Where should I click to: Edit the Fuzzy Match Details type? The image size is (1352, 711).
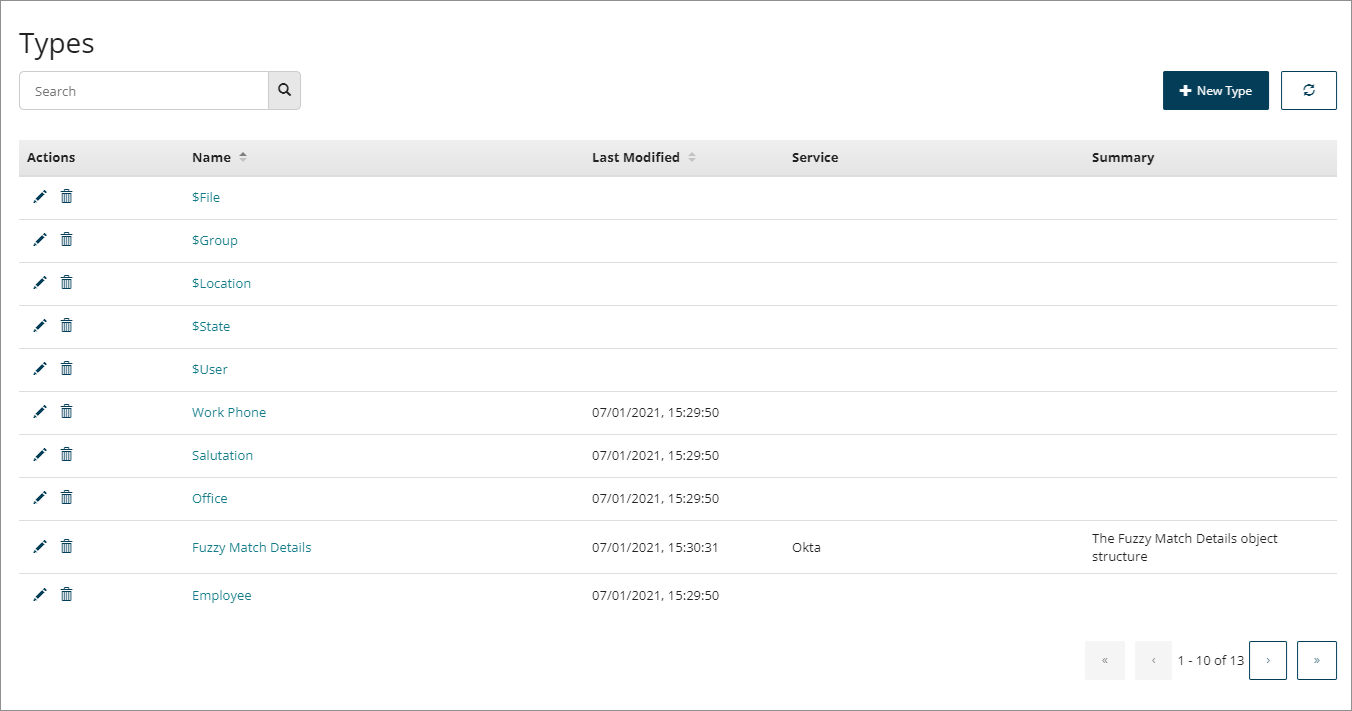pyautogui.click(x=40, y=546)
